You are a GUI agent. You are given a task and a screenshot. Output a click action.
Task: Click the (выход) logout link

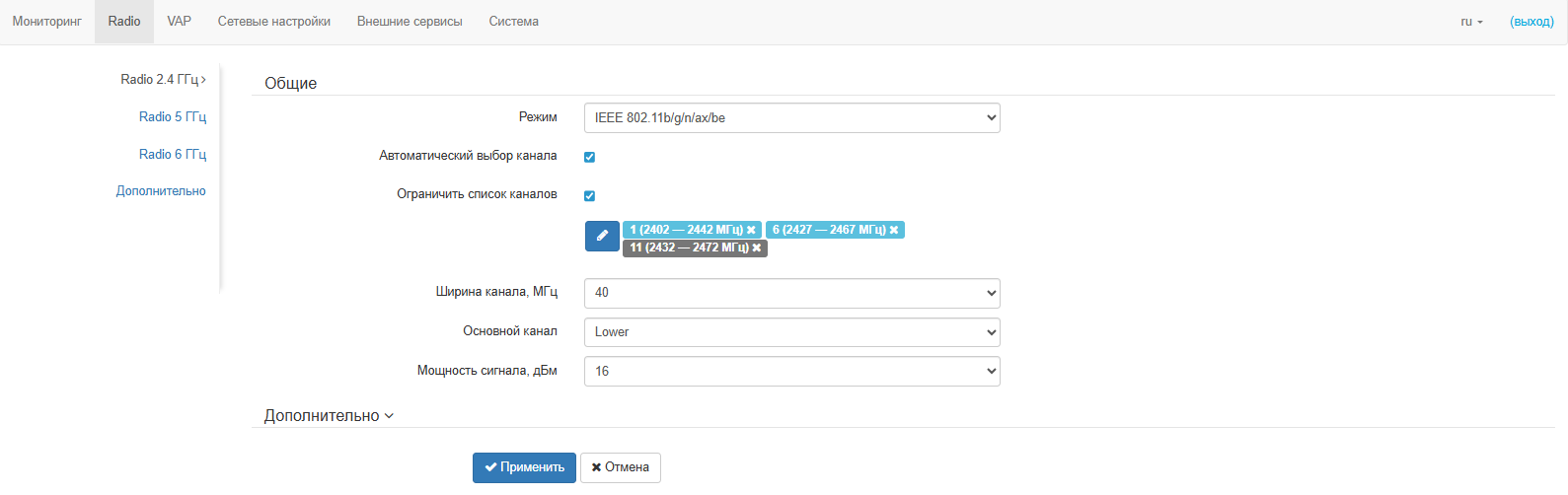tap(1531, 22)
